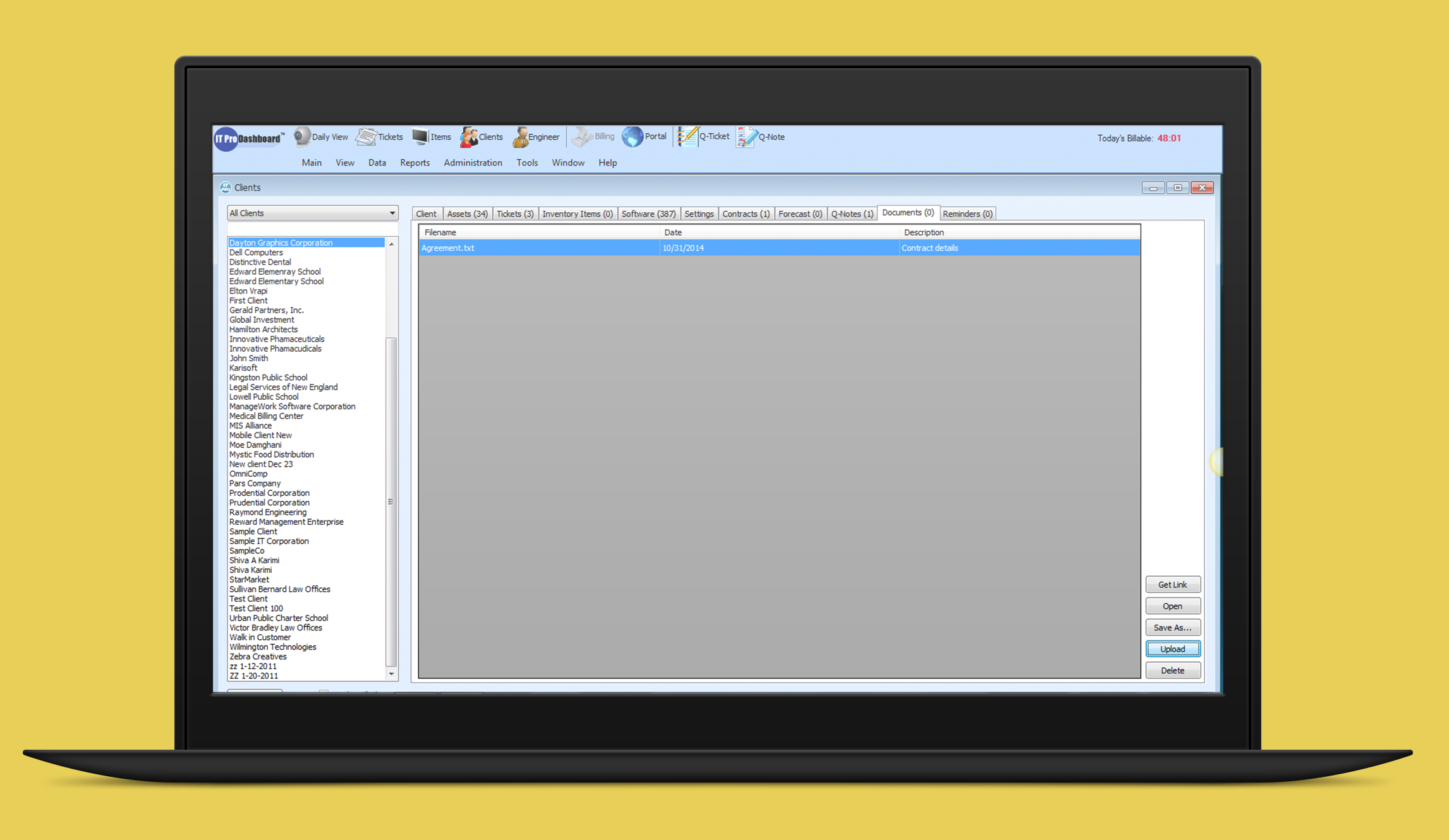This screenshot has width=1449, height=840.
Task: Open the Reports menu
Action: (x=415, y=162)
